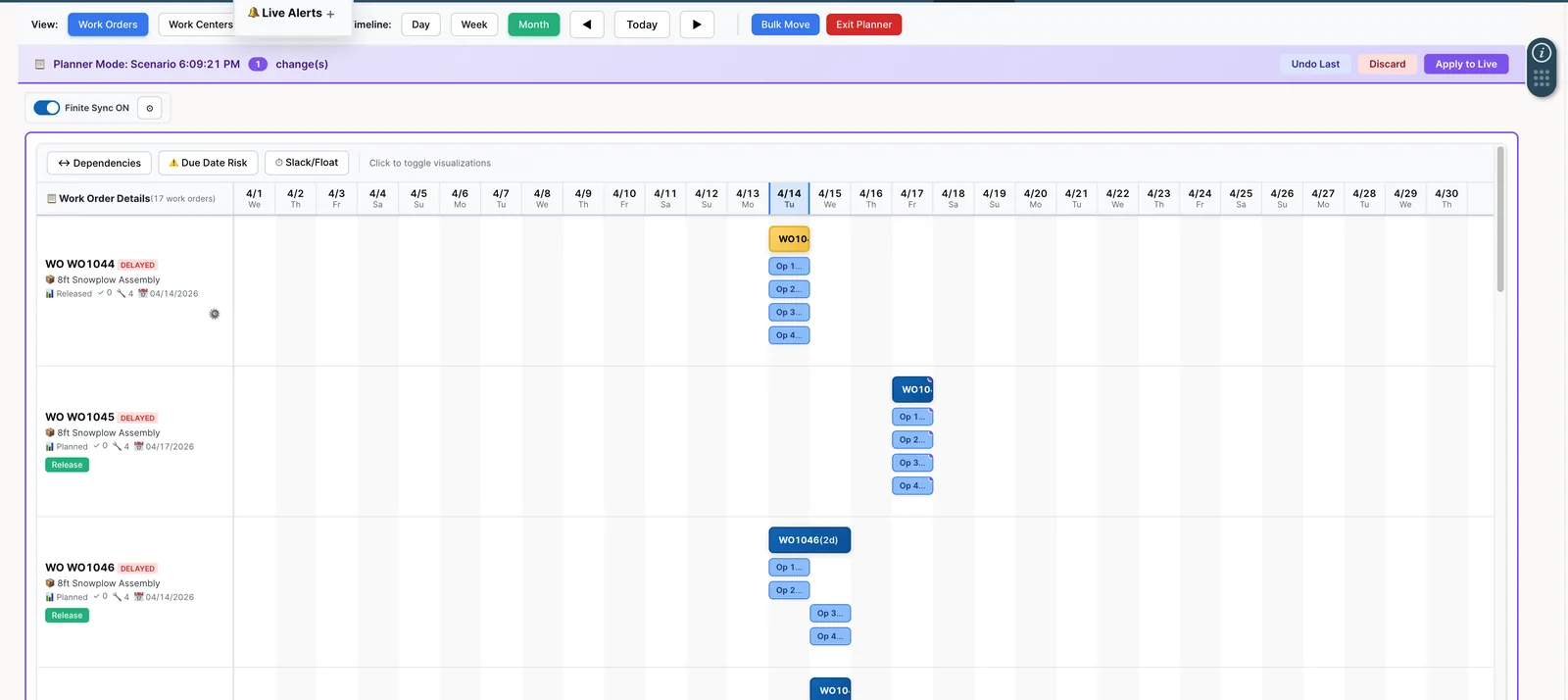The height and width of the screenshot is (700, 1568).
Task: Click the calendar icon next to 04/14/2026 in WO1044
Action: pos(143,293)
